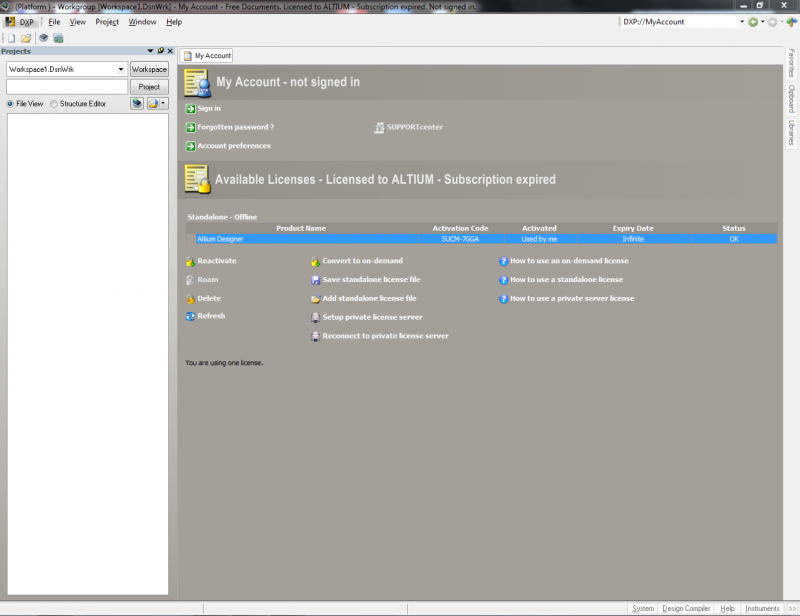Click the SUCM-7GGA activation code cell
The width and height of the screenshot is (800, 616).
pyautogui.click(x=460, y=239)
